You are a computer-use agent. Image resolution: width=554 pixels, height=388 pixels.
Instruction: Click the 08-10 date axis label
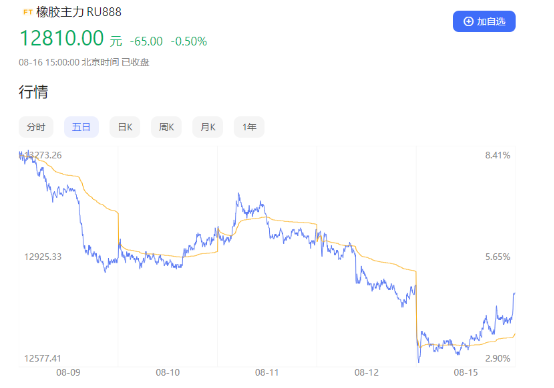pos(167,372)
